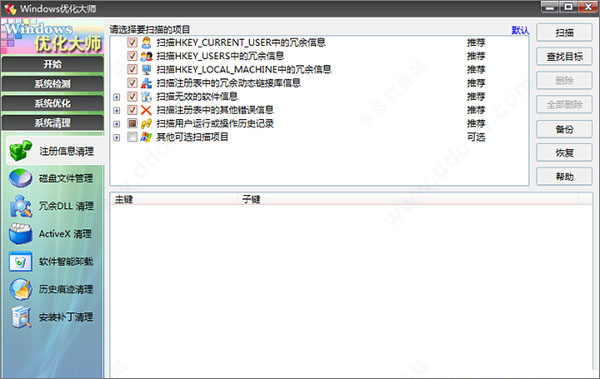
Task: Expand the 扫描无效的软件信息 tree node
Action: [117, 97]
